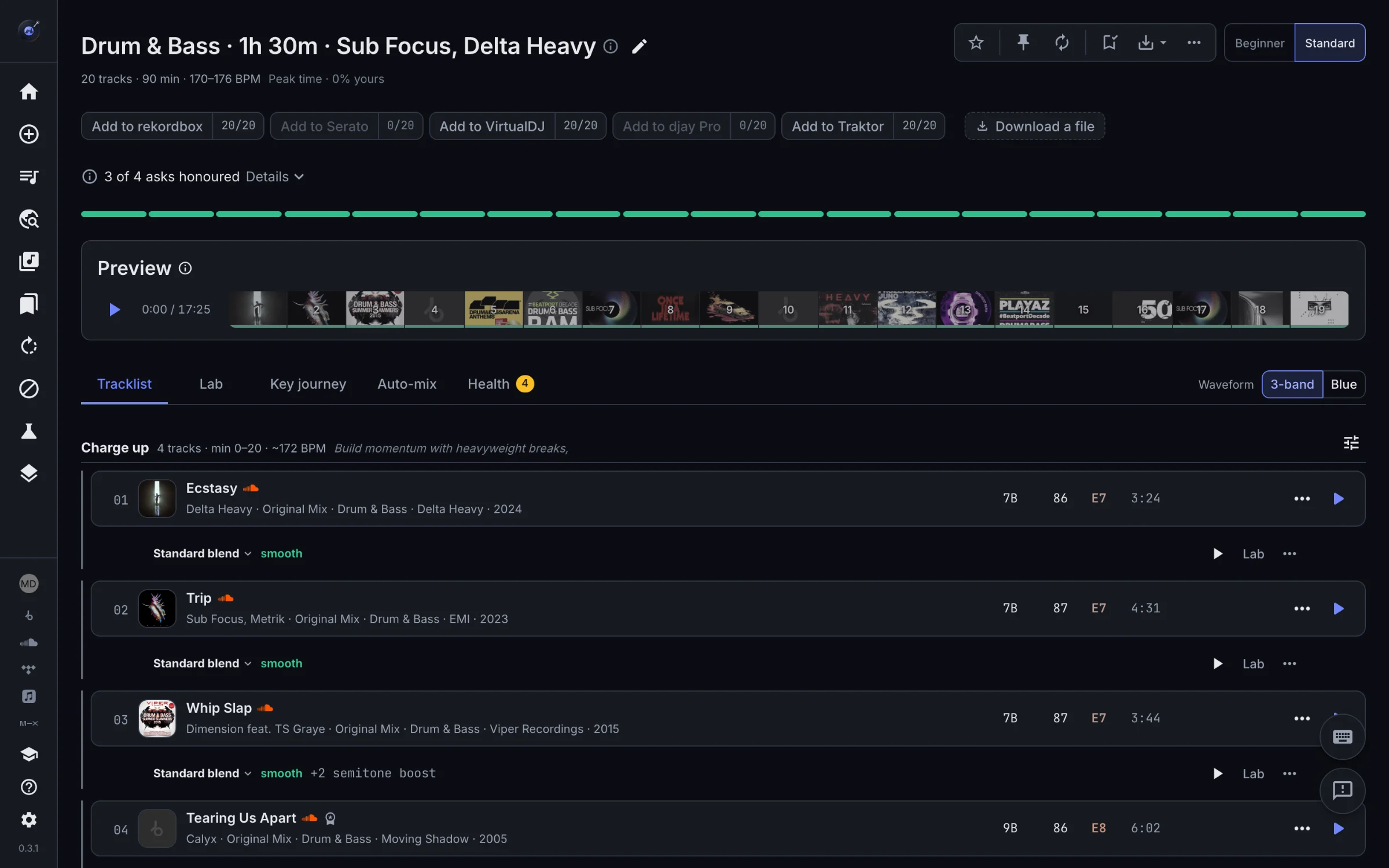Click the first green progress segment
1389x868 pixels.
pyautogui.click(x=113, y=214)
